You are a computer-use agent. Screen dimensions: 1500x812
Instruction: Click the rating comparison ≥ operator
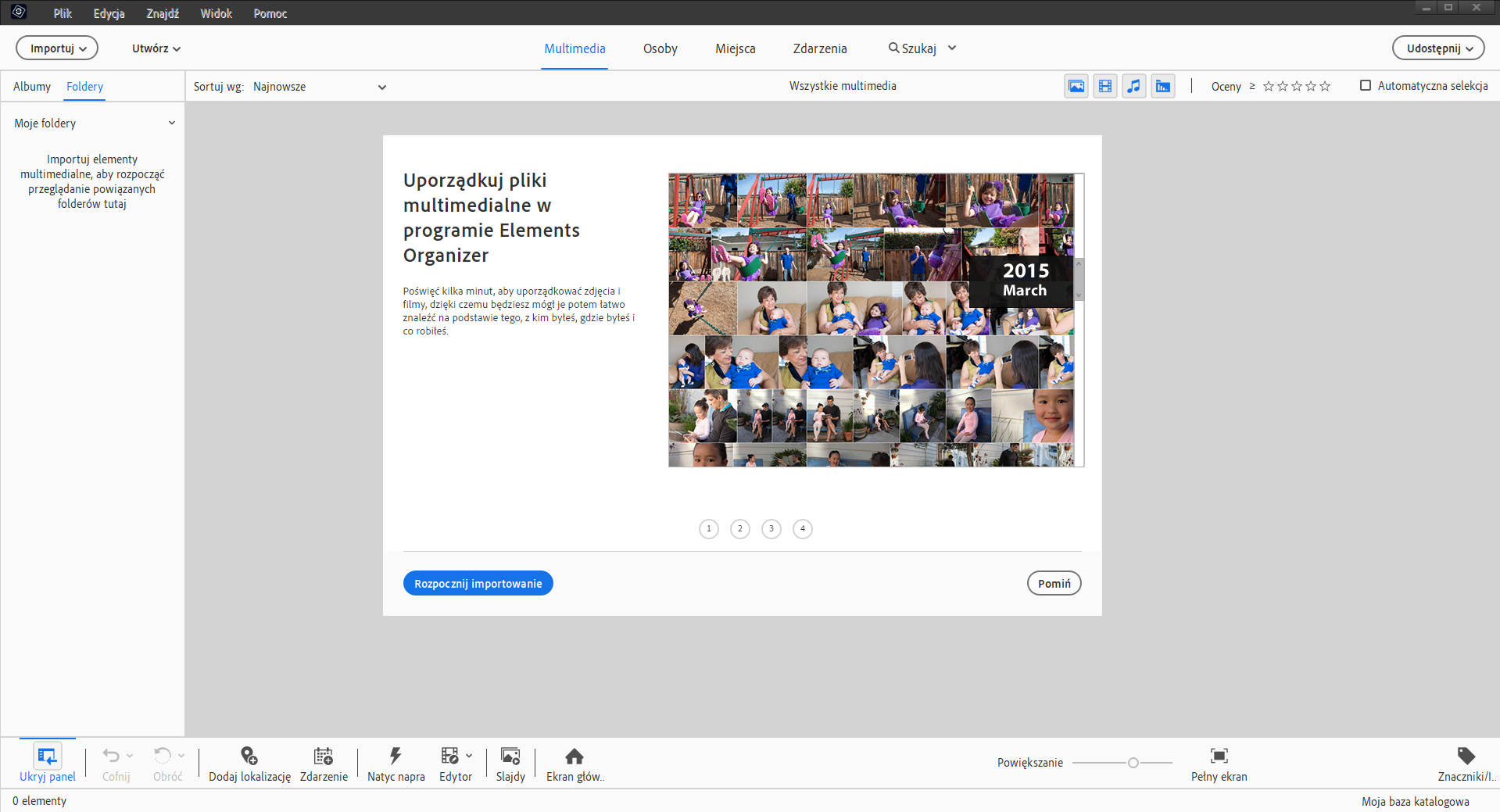coord(1252,86)
